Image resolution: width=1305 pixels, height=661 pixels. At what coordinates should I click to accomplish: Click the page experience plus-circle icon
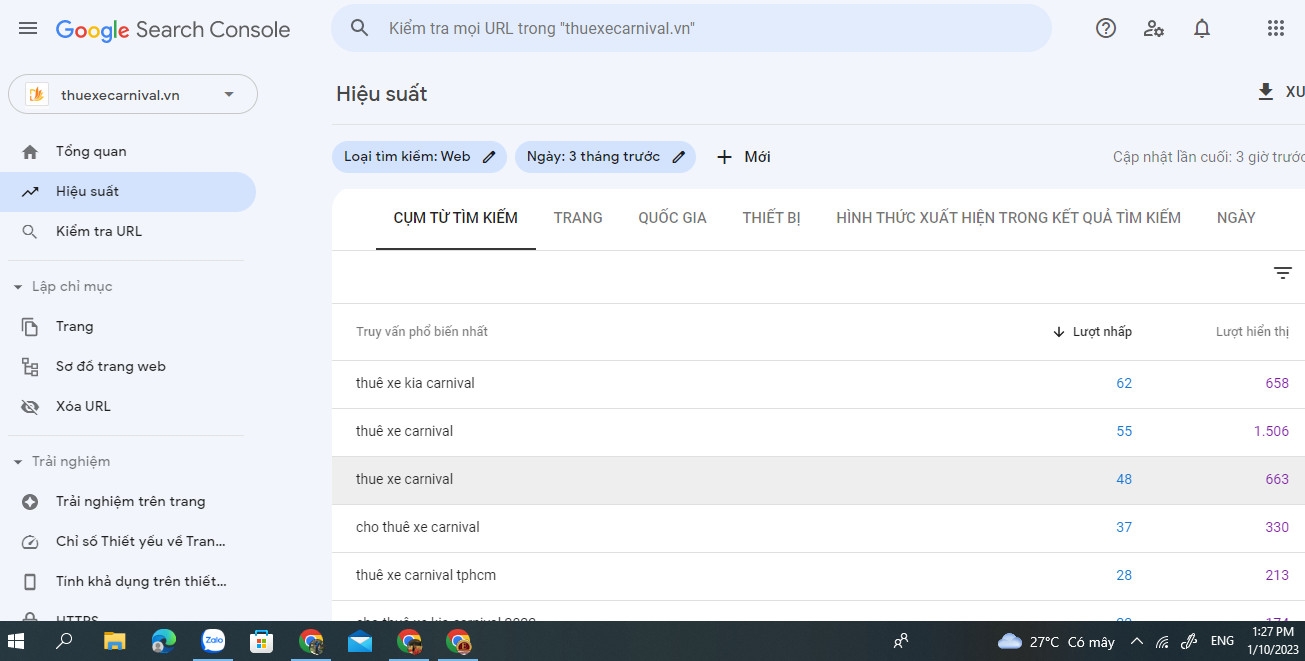pyautogui.click(x=30, y=502)
